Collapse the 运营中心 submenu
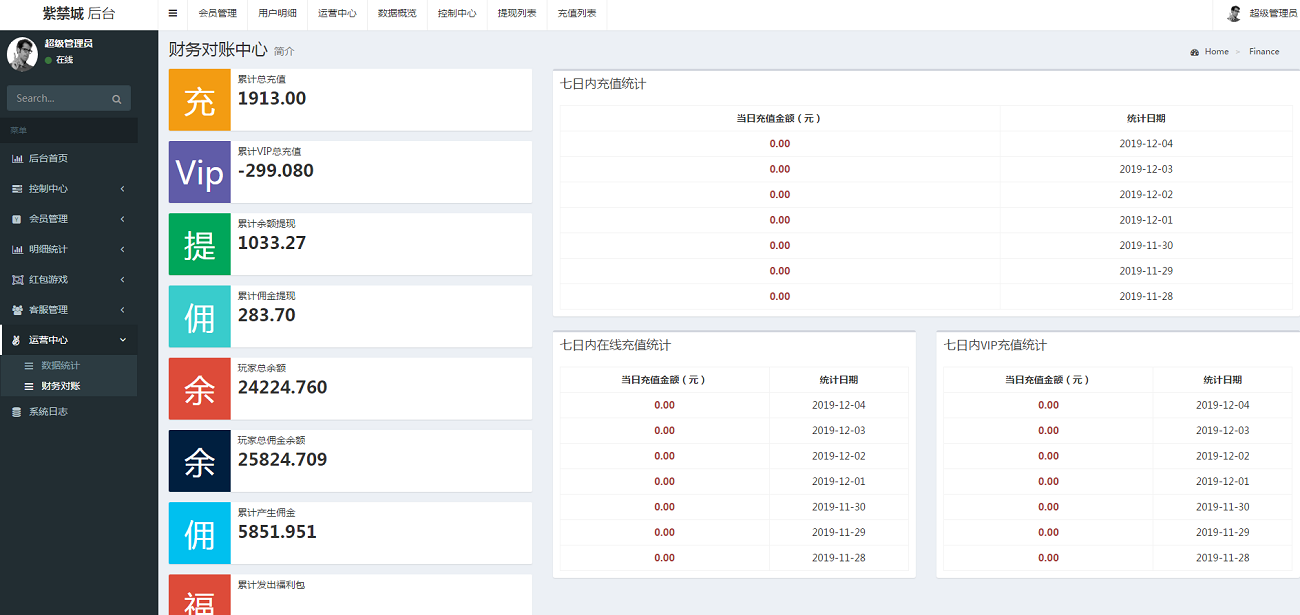Viewport: 1300px width, 615px height. 60,339
